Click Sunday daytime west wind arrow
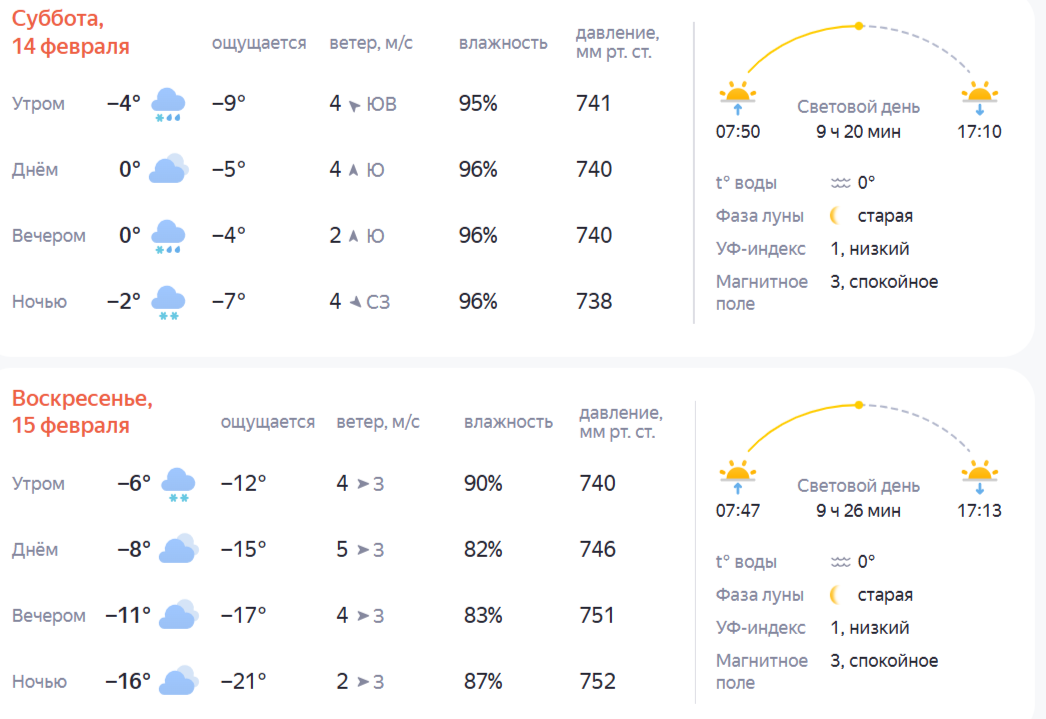This screenshot has width=1046, height=719. (x=362, y=550)
